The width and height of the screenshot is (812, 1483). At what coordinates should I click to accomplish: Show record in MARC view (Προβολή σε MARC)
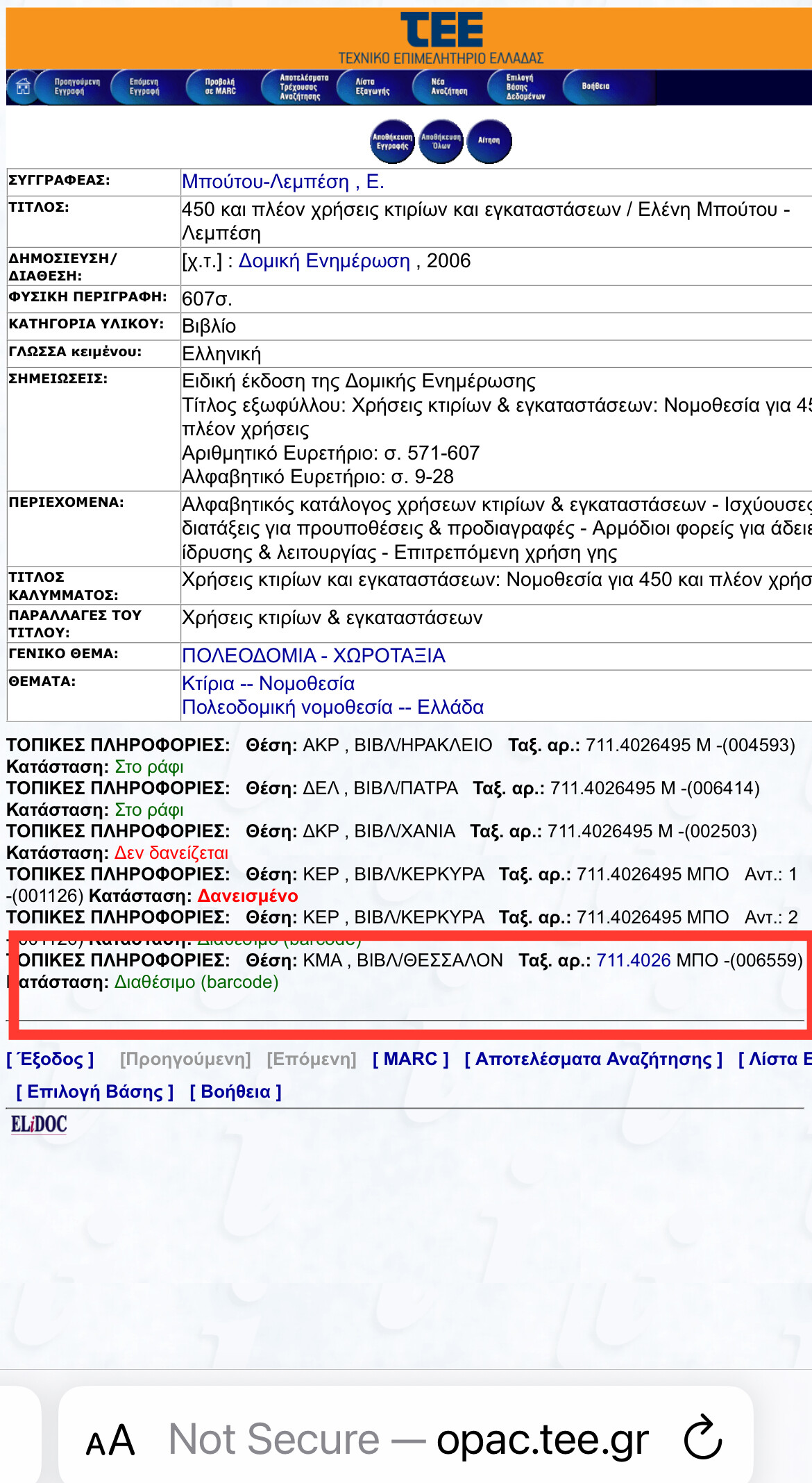[x=219, y=87]
